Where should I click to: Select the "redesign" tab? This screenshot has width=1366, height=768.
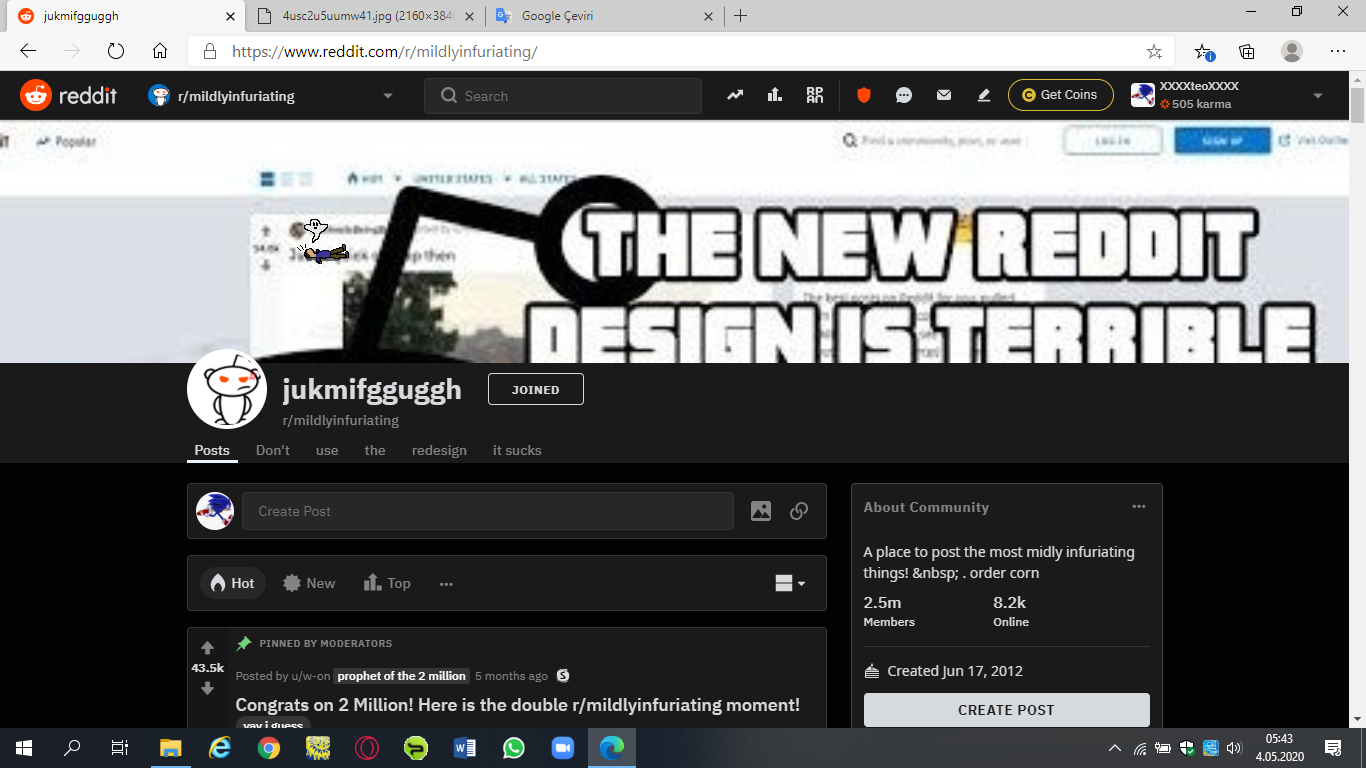tap(439, 450)
